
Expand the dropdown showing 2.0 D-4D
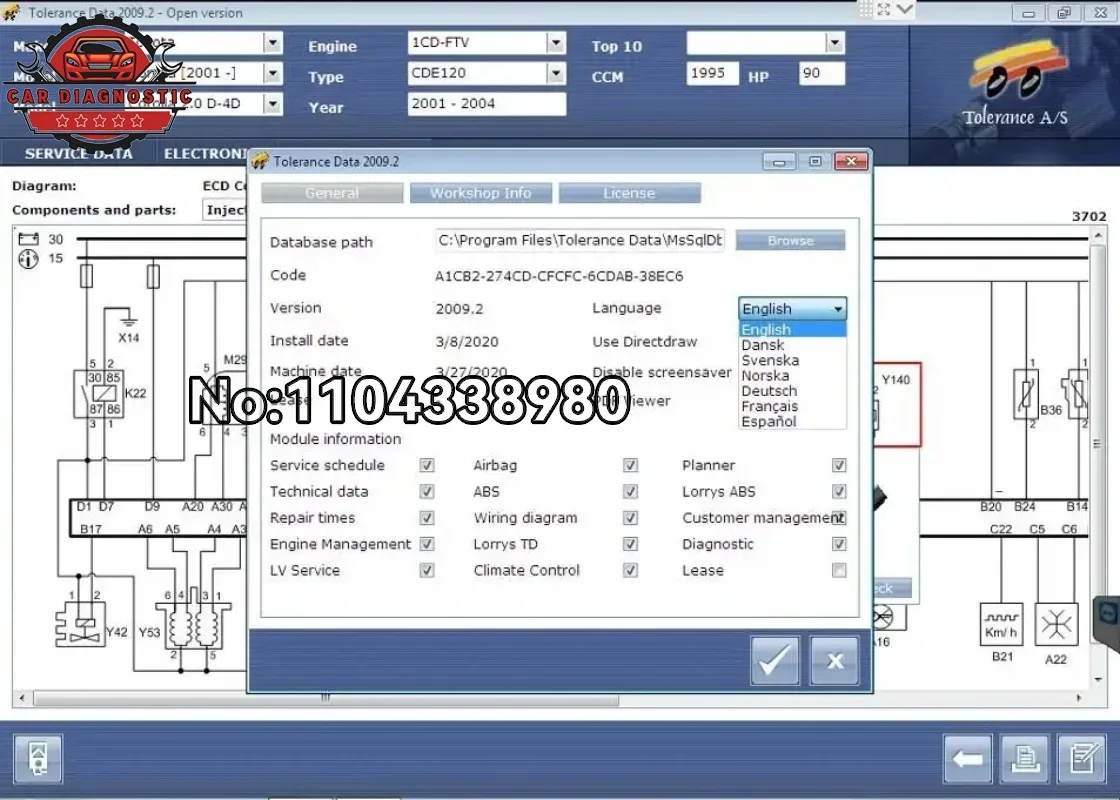[x=272, y=104]
